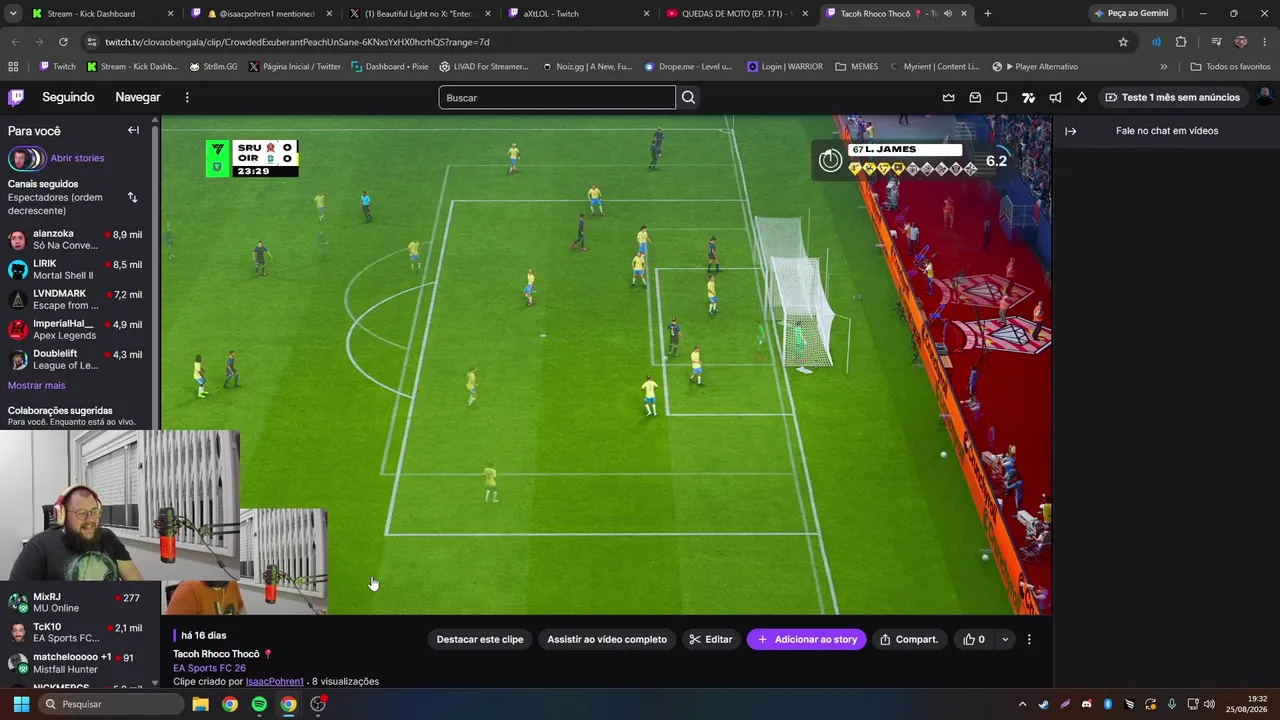Screen dimensions: 1280x720
Task: Click the browser address bar URL
Action: [297, 42]
